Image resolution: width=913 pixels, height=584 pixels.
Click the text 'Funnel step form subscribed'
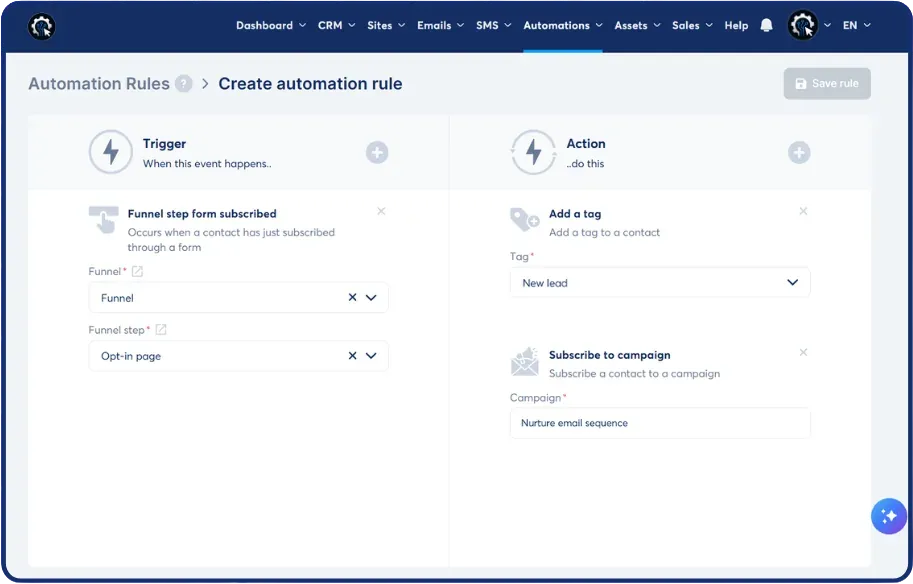coord(202,214)
